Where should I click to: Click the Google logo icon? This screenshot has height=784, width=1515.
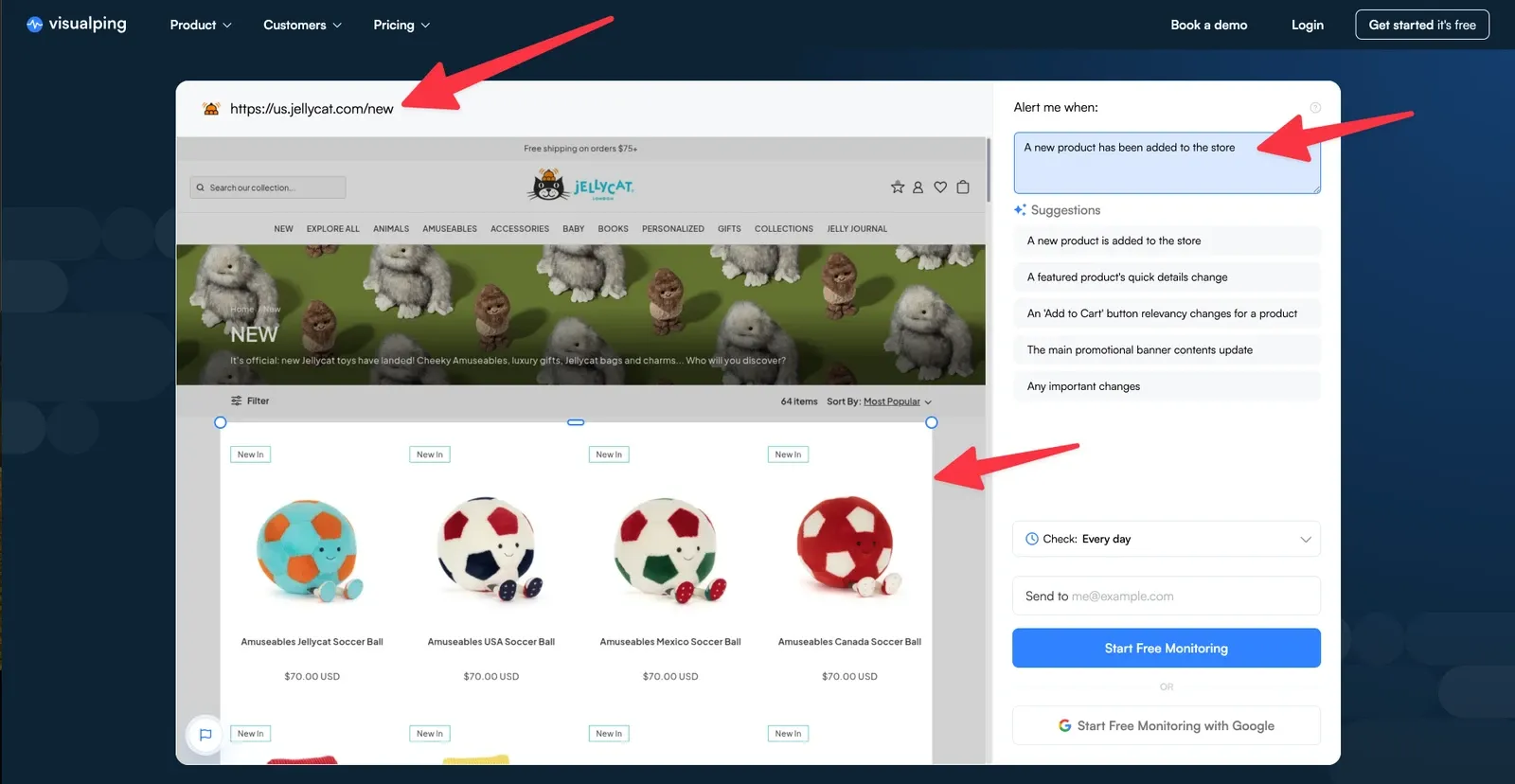tap(1065, 726)
